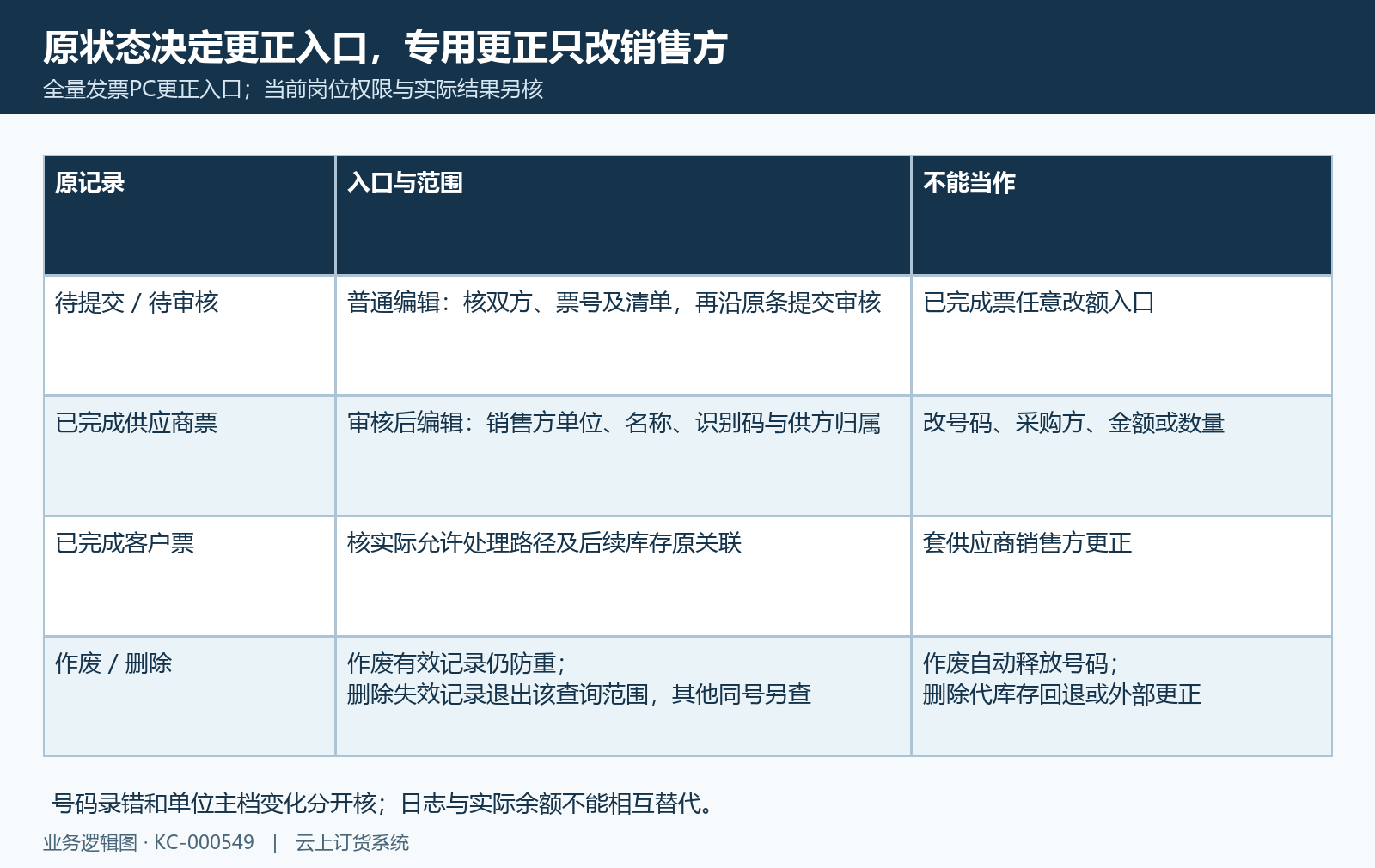
Task: Select the 套供应商销售方更正 cell
Action: coord(1121,576)
